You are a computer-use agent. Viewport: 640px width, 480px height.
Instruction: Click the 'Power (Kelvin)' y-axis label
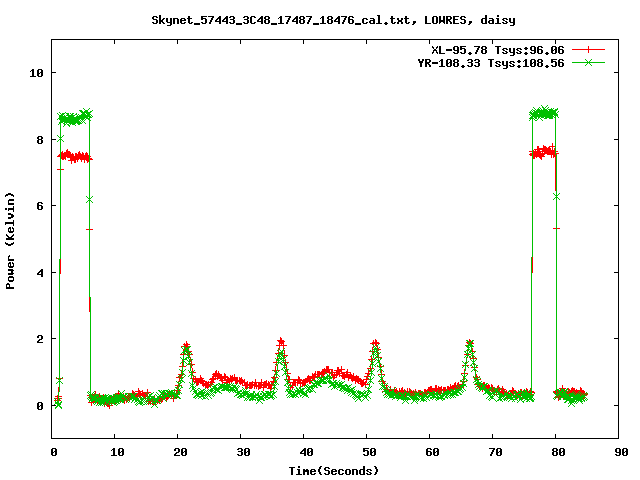pos(10,241)
